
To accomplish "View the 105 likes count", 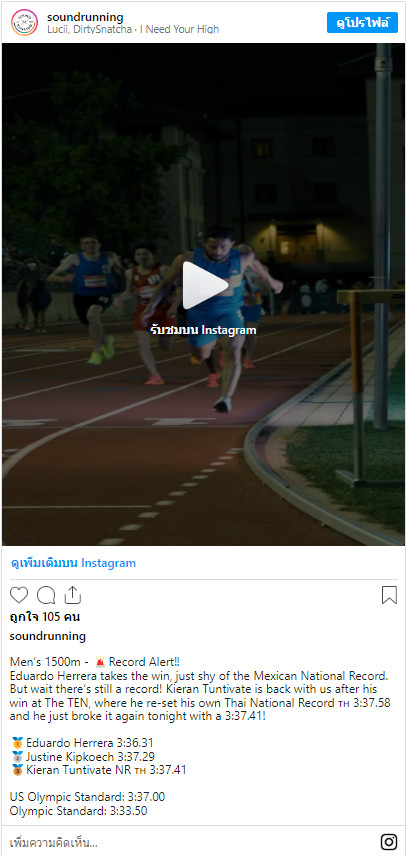I will click(x=45, y=617).
